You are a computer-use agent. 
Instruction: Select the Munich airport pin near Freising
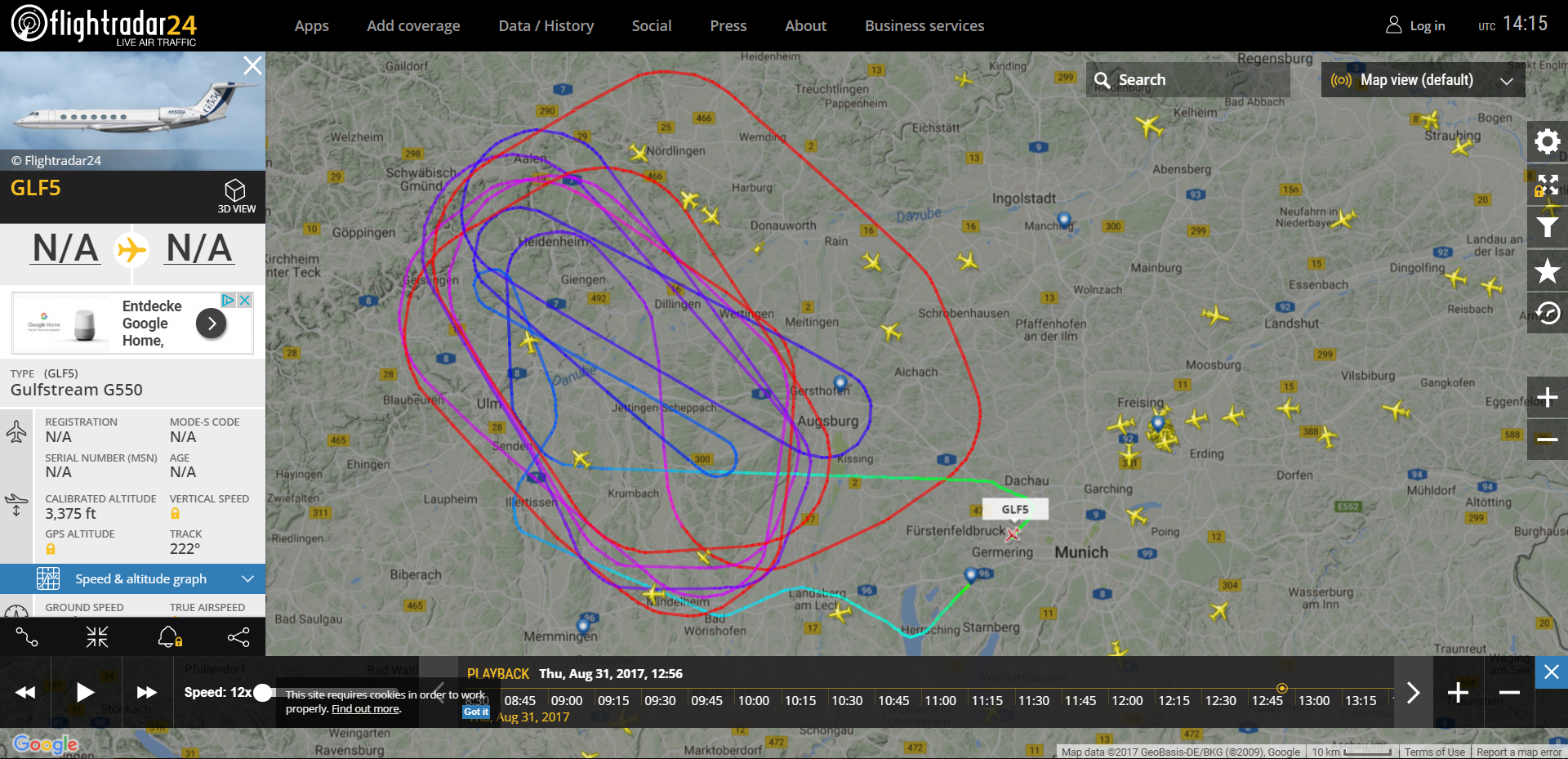1157,423
